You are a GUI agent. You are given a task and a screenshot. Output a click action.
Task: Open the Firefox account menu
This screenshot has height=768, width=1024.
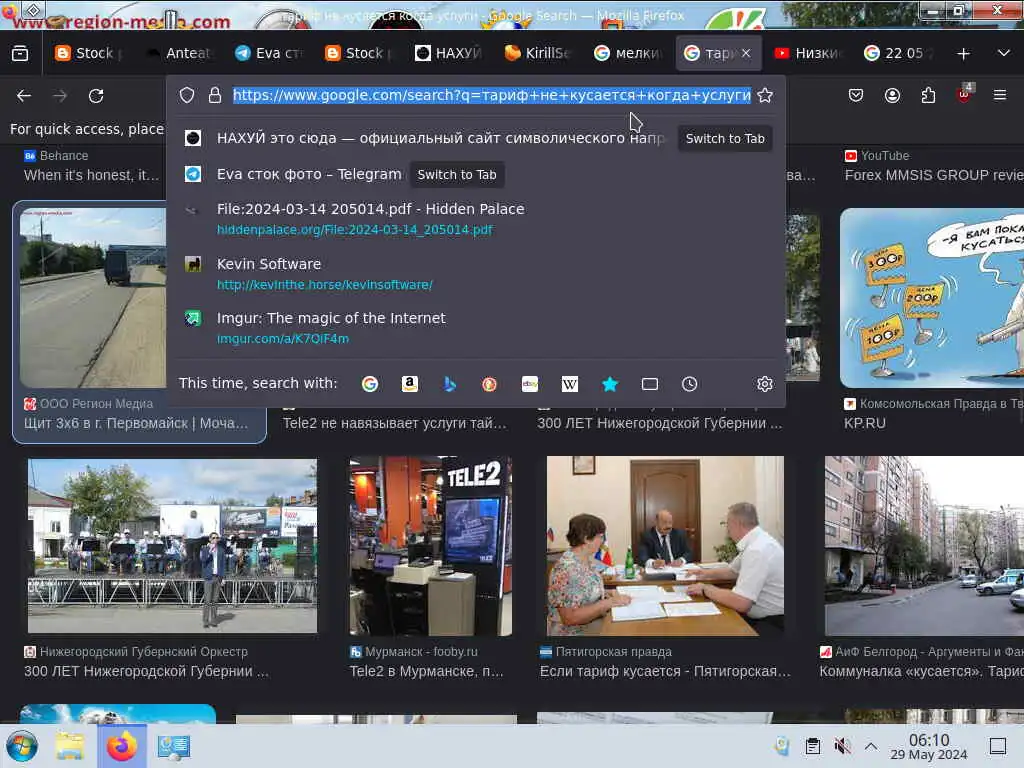[x=892, y=95]
